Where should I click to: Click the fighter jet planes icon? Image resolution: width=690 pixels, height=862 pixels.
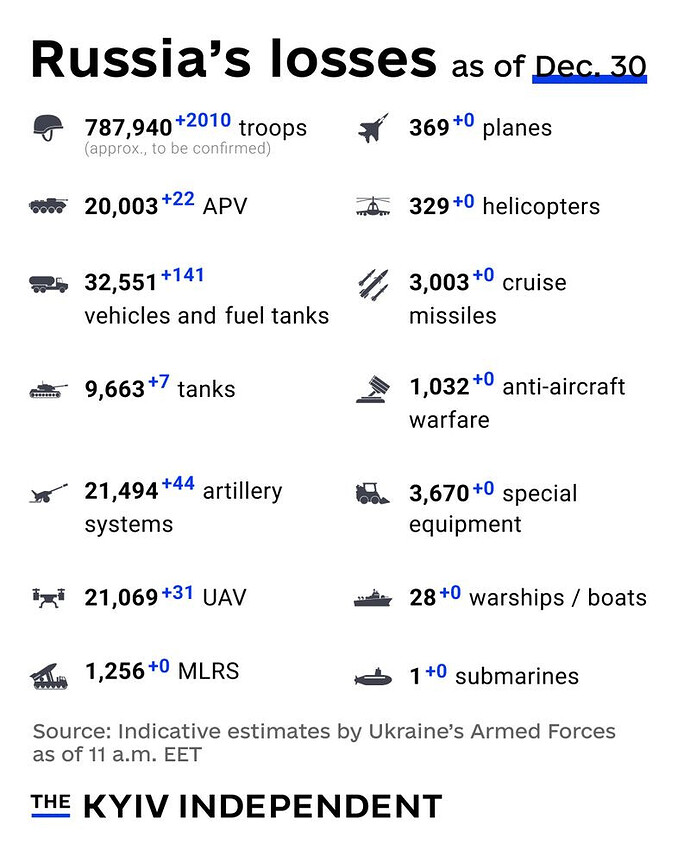coord(373,128)
